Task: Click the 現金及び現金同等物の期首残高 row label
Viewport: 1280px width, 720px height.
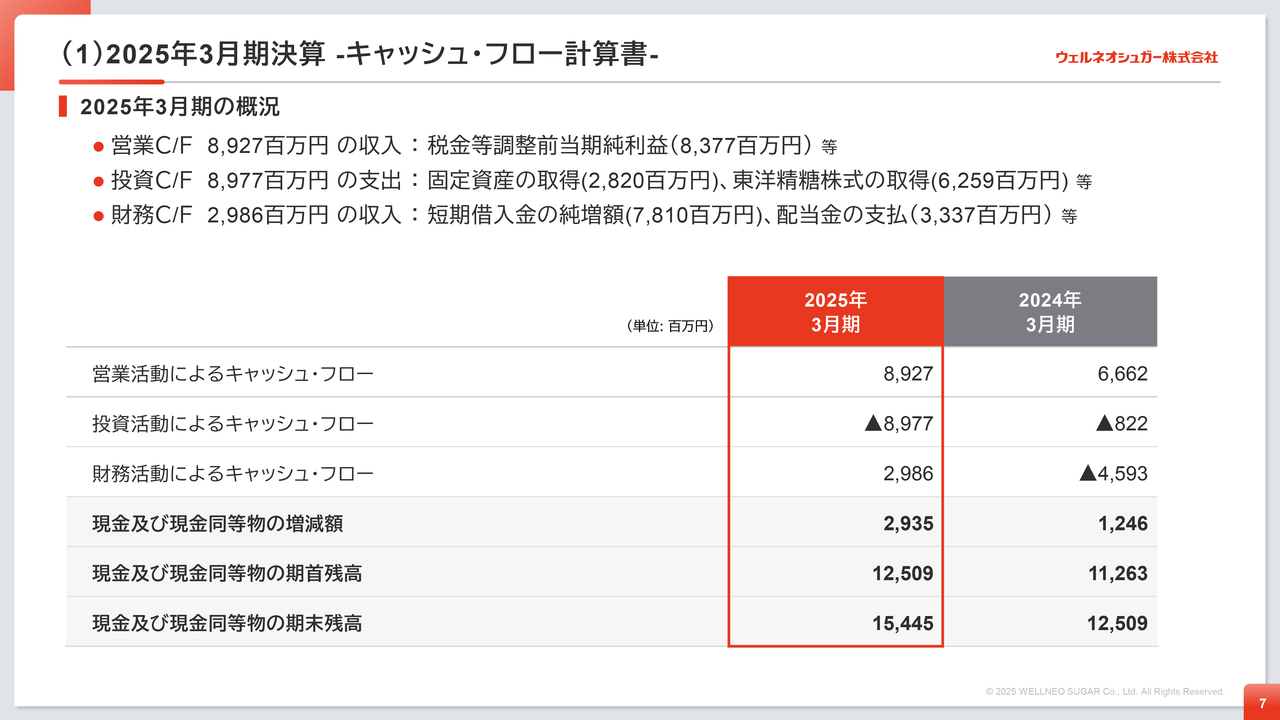Action: pos(227,573)
